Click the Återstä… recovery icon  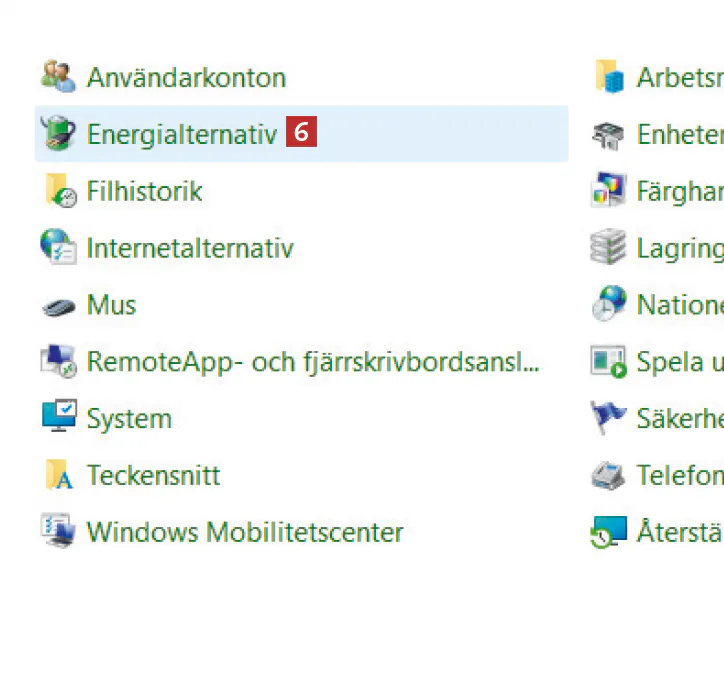(x=608, y=532)
